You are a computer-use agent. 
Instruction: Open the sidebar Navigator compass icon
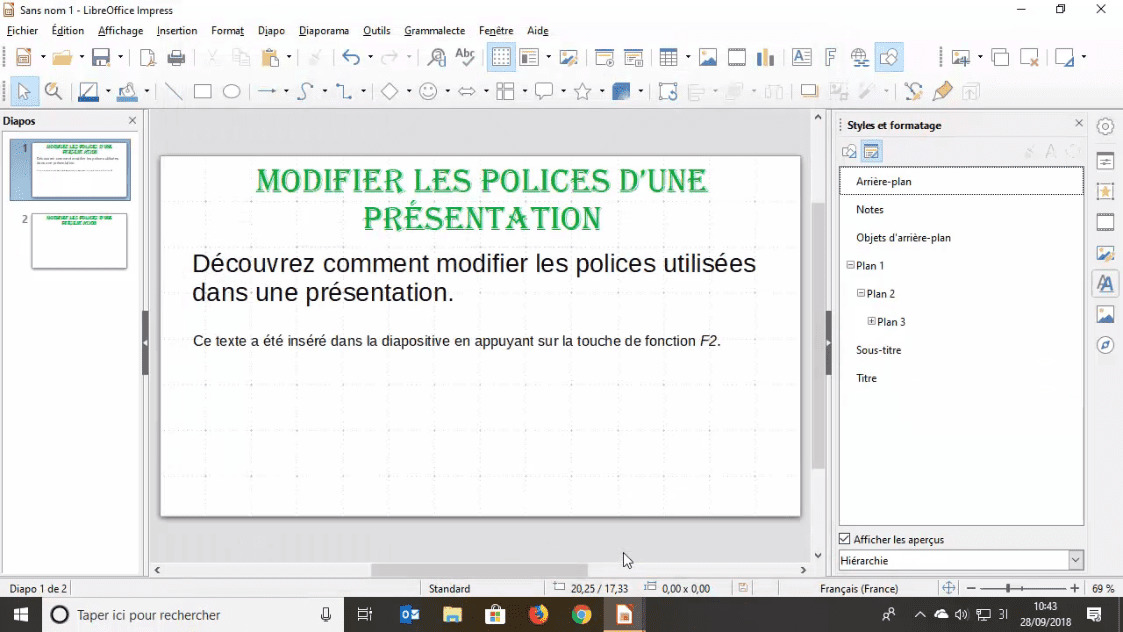(x=1105, y=345)
